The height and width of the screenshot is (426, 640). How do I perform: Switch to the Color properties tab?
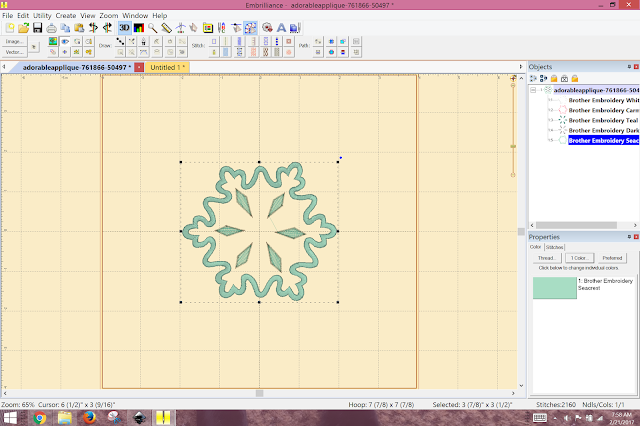click(536, 247)
